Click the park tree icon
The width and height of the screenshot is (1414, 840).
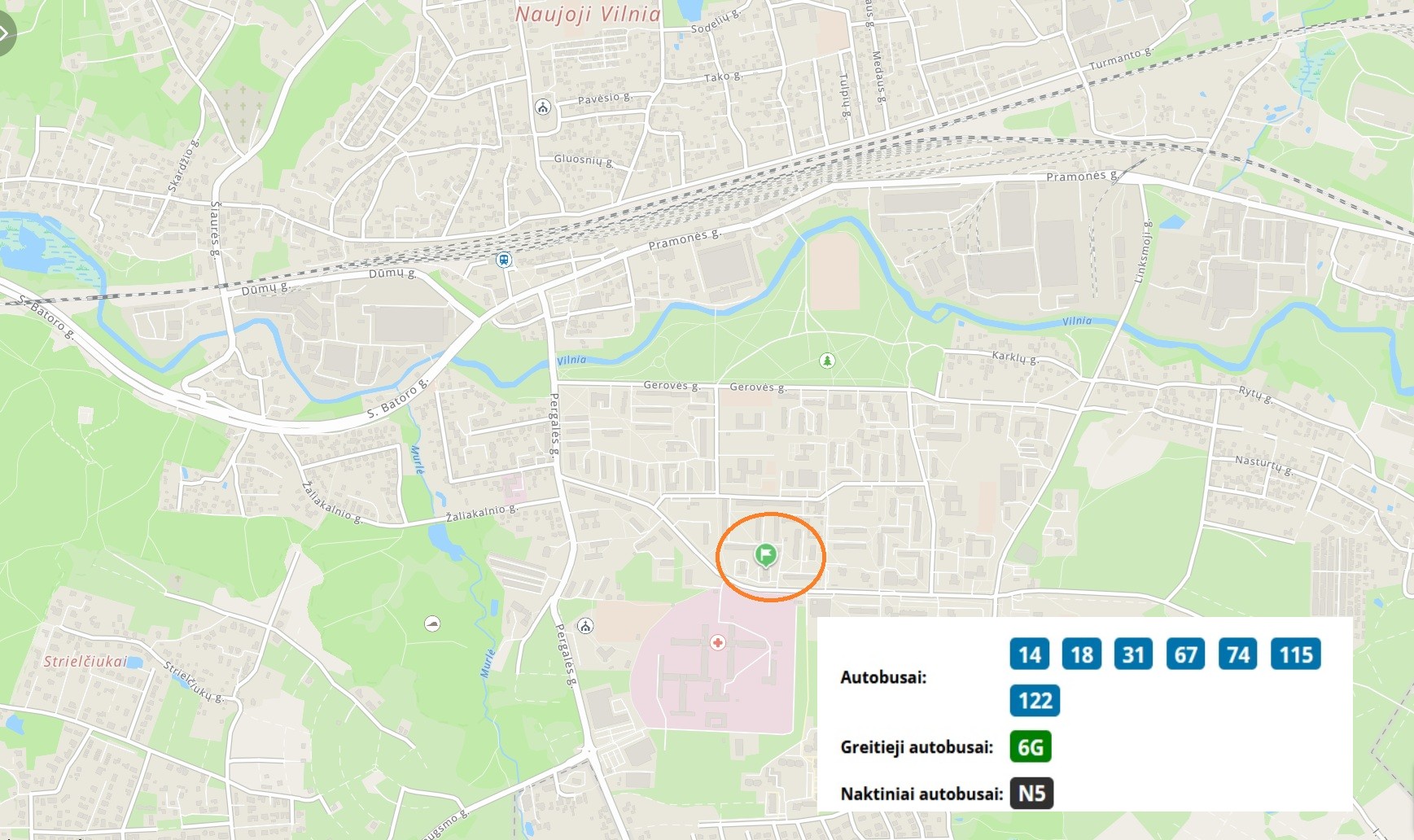pos(827,360)
